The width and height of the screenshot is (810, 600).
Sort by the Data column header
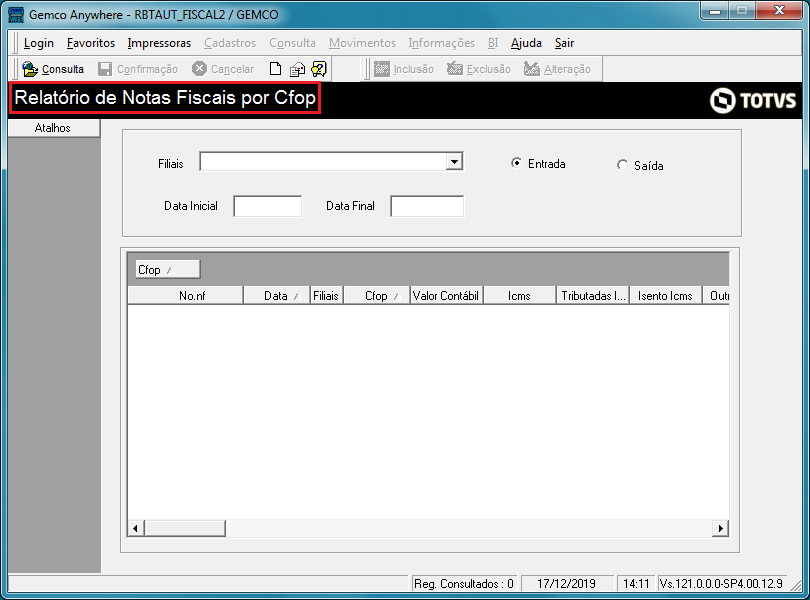[x=276, y=296]
